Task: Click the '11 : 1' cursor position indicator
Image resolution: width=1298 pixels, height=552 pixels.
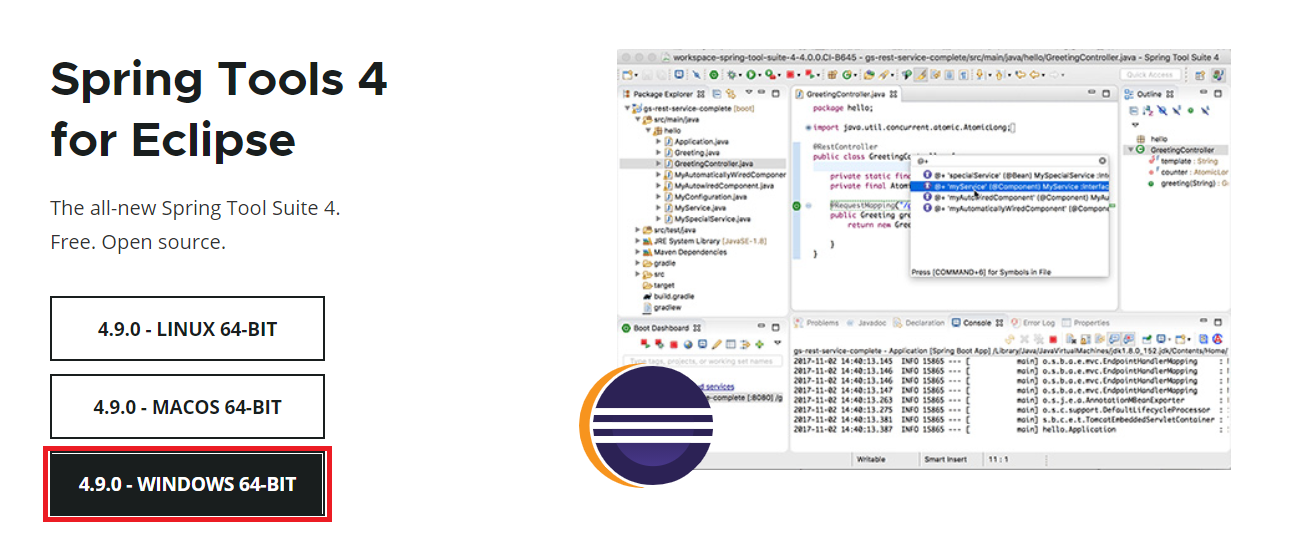Action: (997, 460)
